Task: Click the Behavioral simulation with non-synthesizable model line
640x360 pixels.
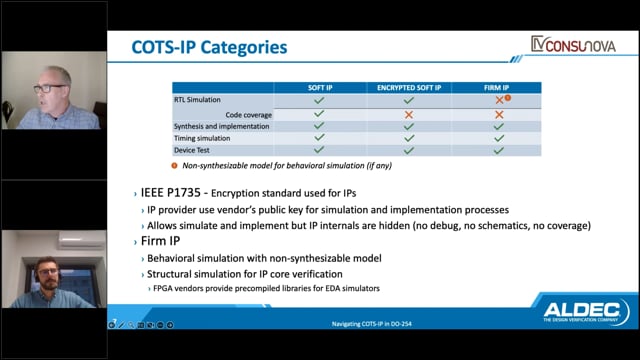Action: point(264,258)
